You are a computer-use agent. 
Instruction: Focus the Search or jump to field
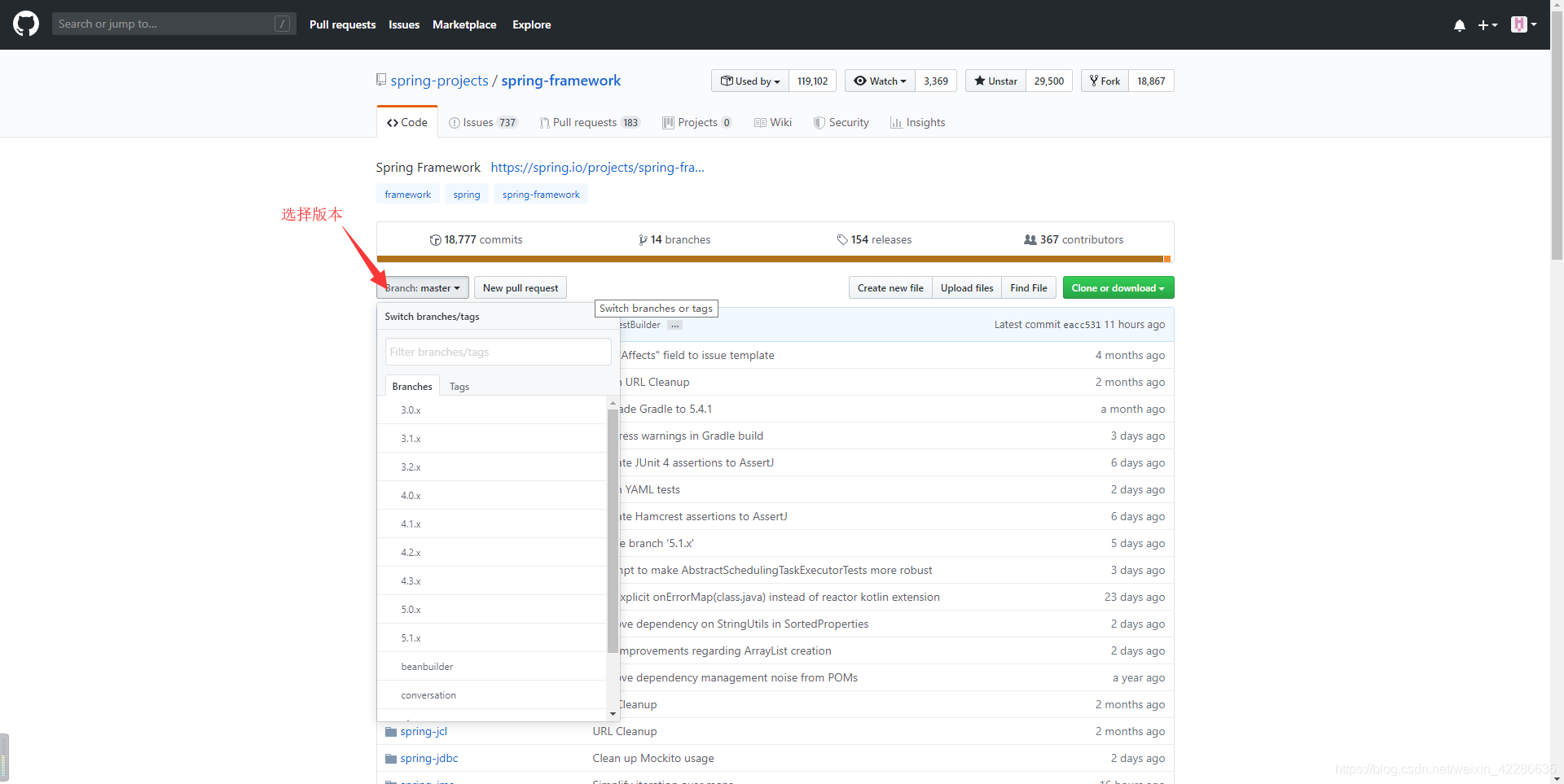coord(174,24)
